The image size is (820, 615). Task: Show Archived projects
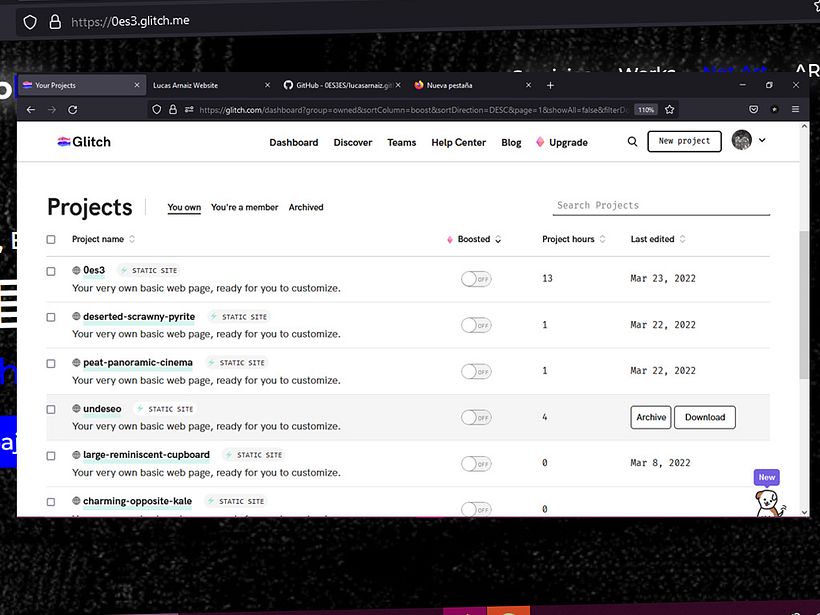click(306, 207)
